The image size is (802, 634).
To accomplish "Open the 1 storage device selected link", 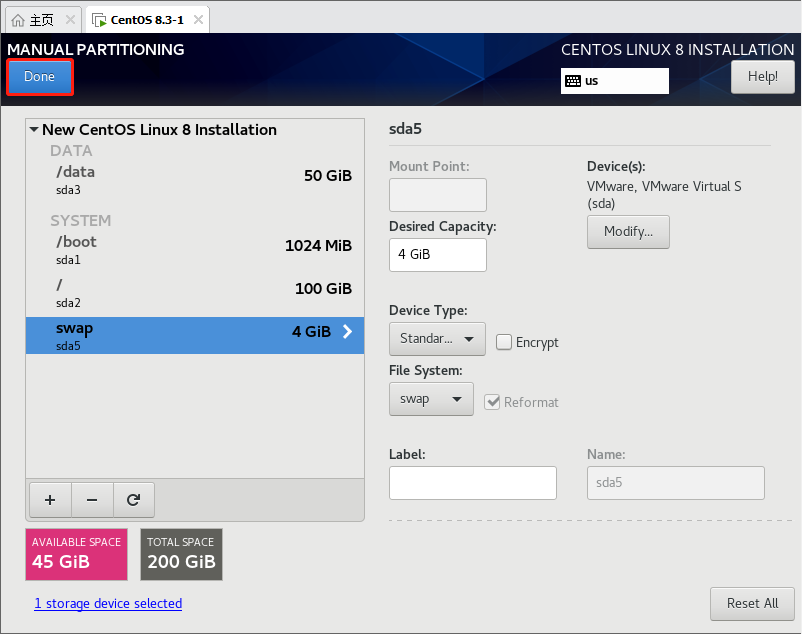I will [108, 603].
